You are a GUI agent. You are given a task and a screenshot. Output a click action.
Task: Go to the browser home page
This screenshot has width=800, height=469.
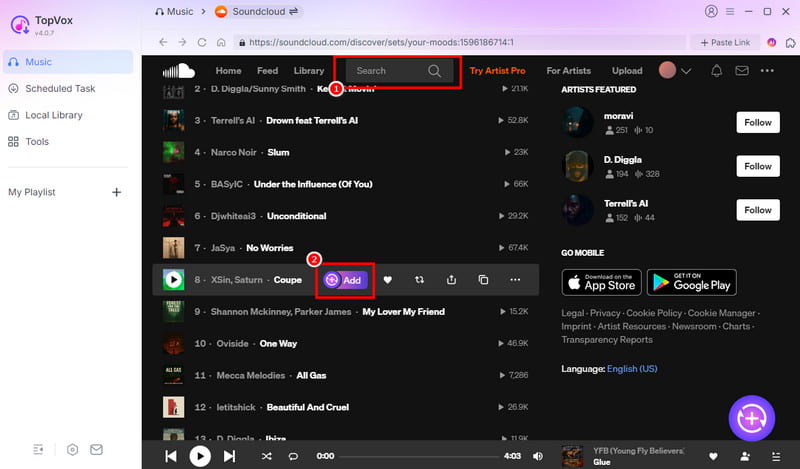click(x=221, y=42)
